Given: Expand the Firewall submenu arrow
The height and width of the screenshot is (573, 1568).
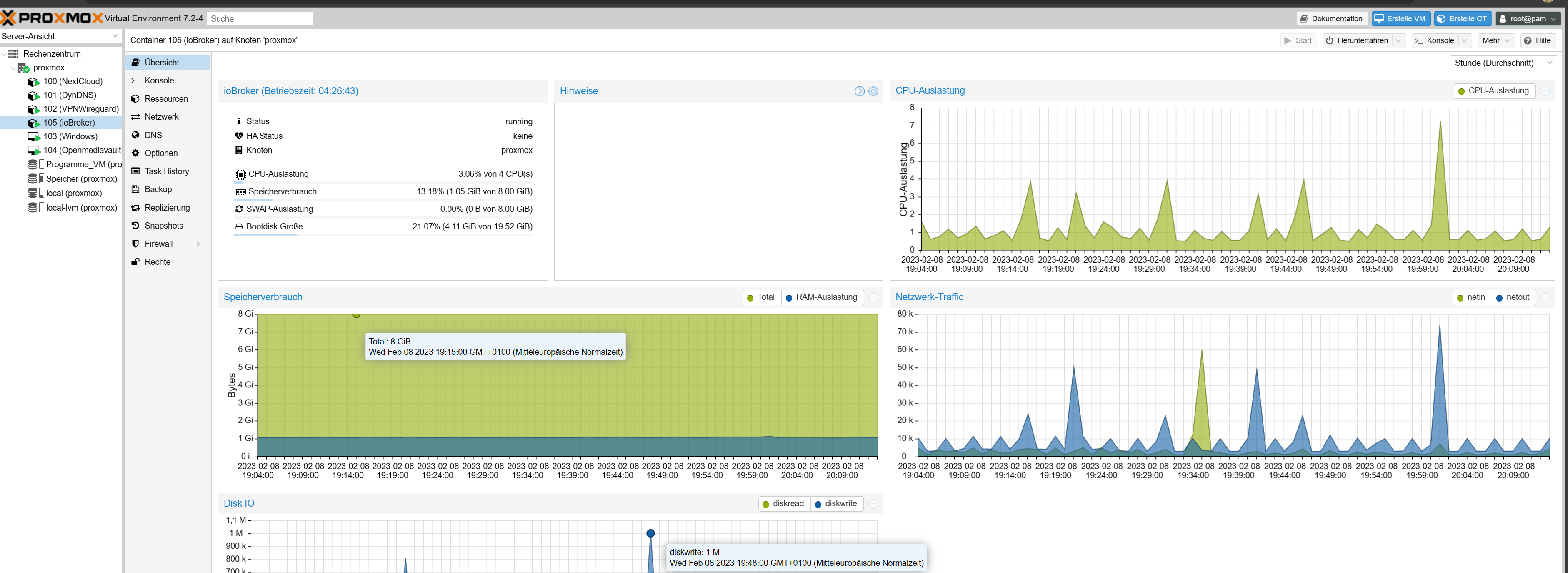Looking at the screenshot, I should point(198,244).
